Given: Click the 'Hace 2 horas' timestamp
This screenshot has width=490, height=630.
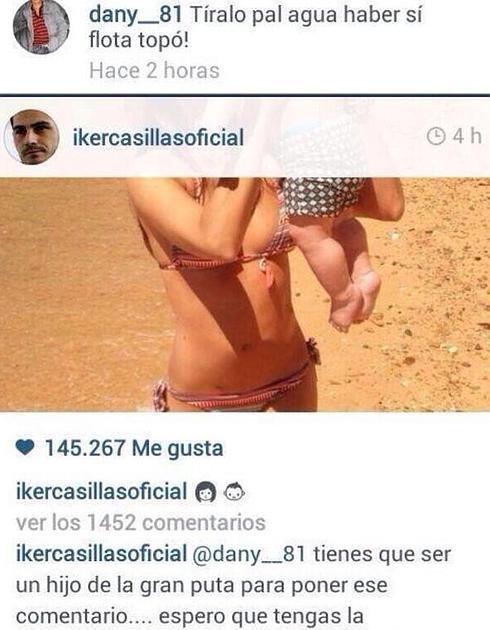Looking at the screenshot, I should point(154,71).
